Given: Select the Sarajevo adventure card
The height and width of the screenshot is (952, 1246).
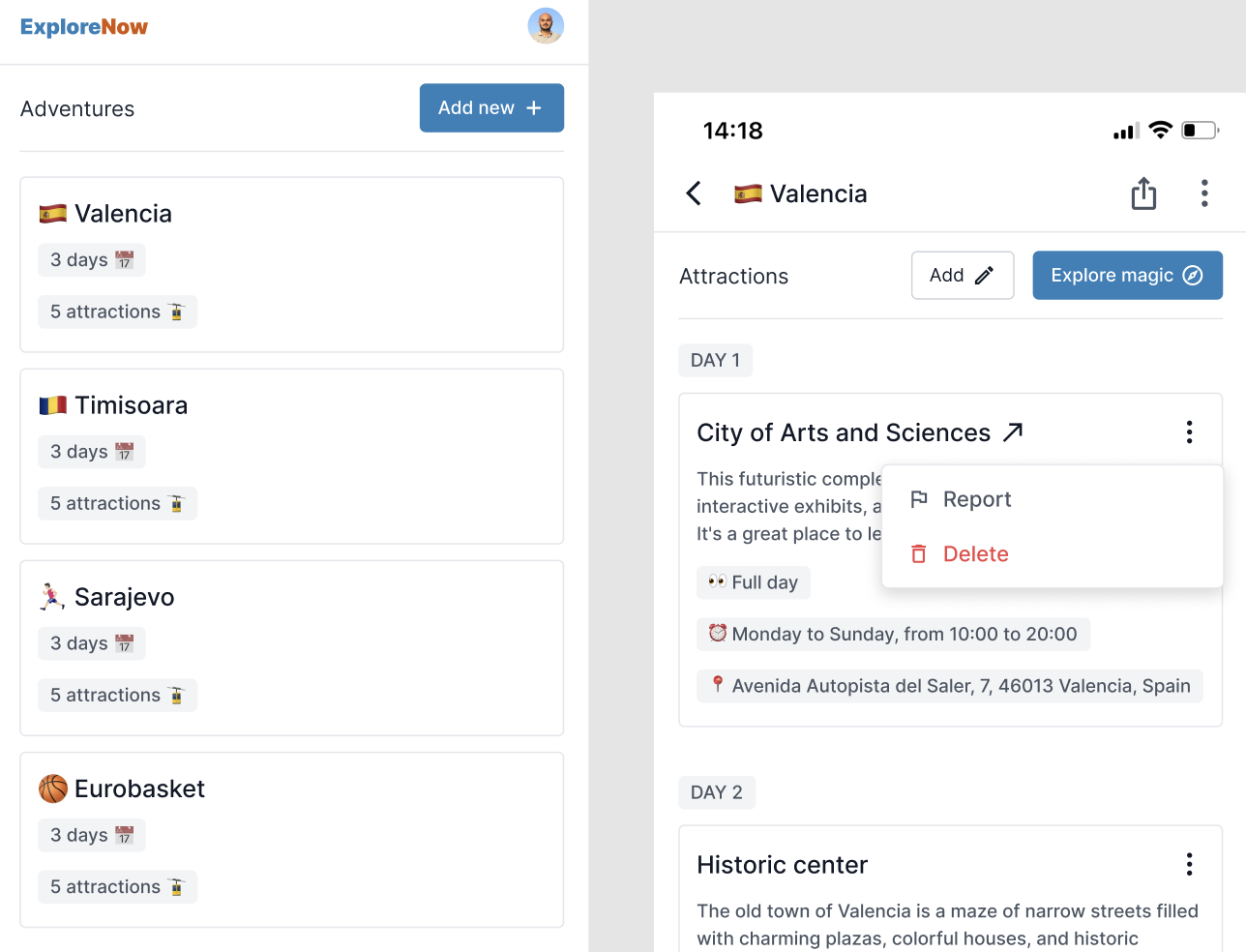Looking at the screenshot, I should 291,647.
